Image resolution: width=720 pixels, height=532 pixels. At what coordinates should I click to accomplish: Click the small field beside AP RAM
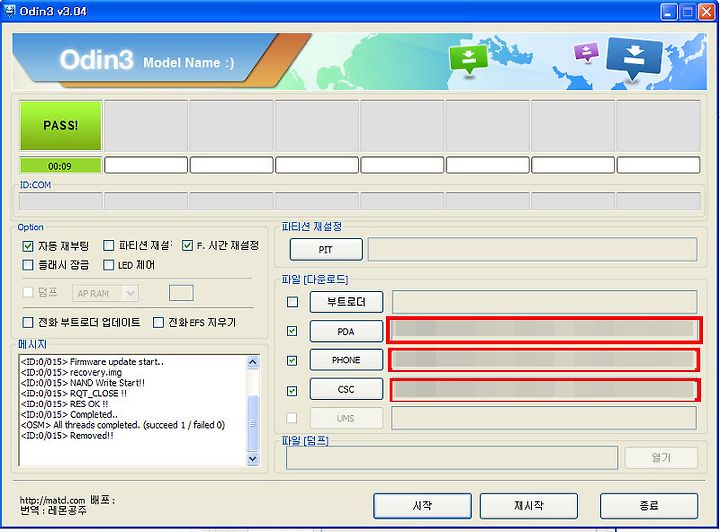[181, 293]
